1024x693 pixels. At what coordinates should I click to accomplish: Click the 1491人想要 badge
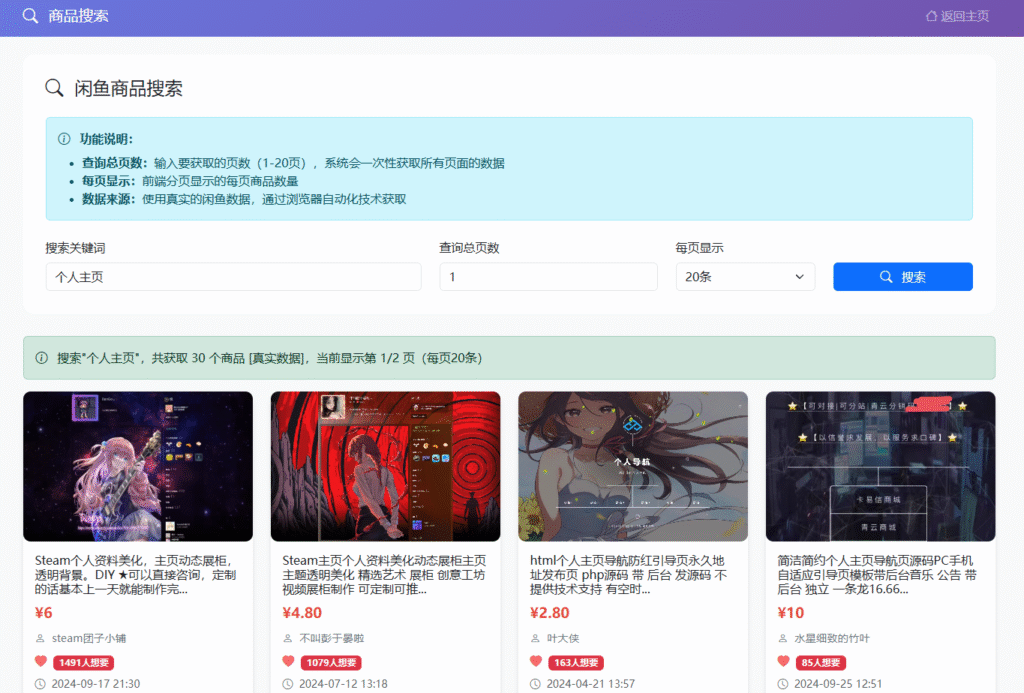point(84,662)
